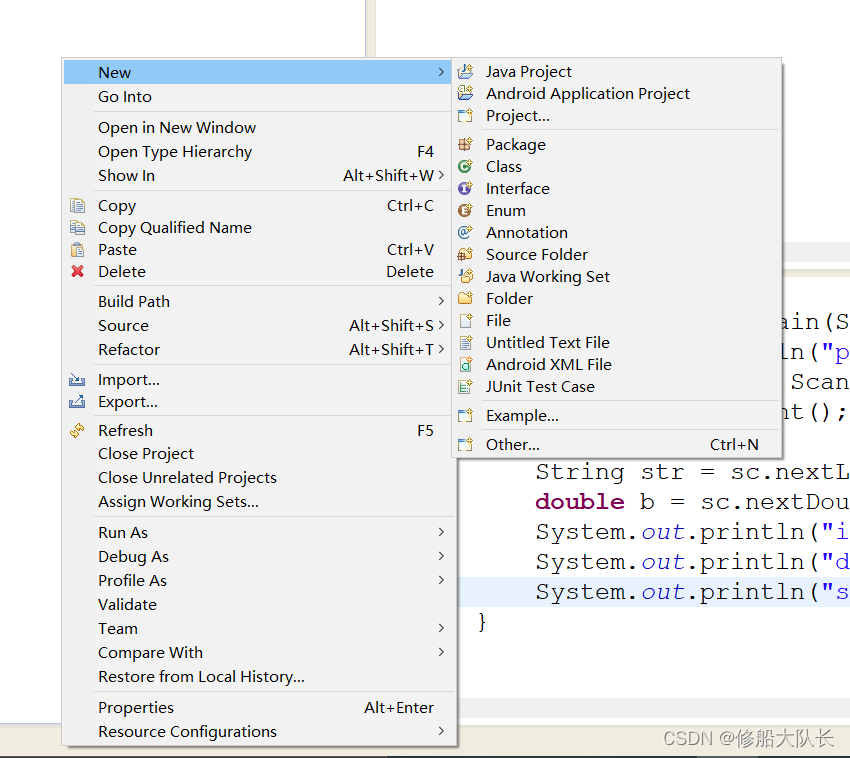
Task: Select Open Type Hierarchy
Action: point(259,152)
